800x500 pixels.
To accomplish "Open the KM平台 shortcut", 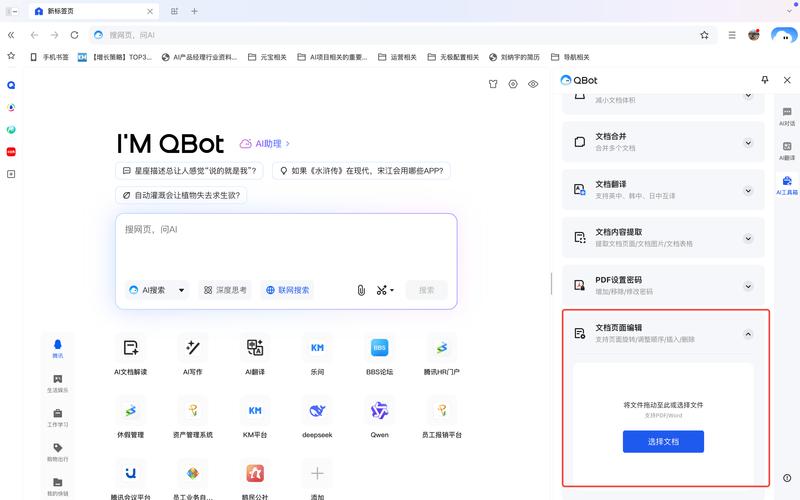I will [255, 418].
